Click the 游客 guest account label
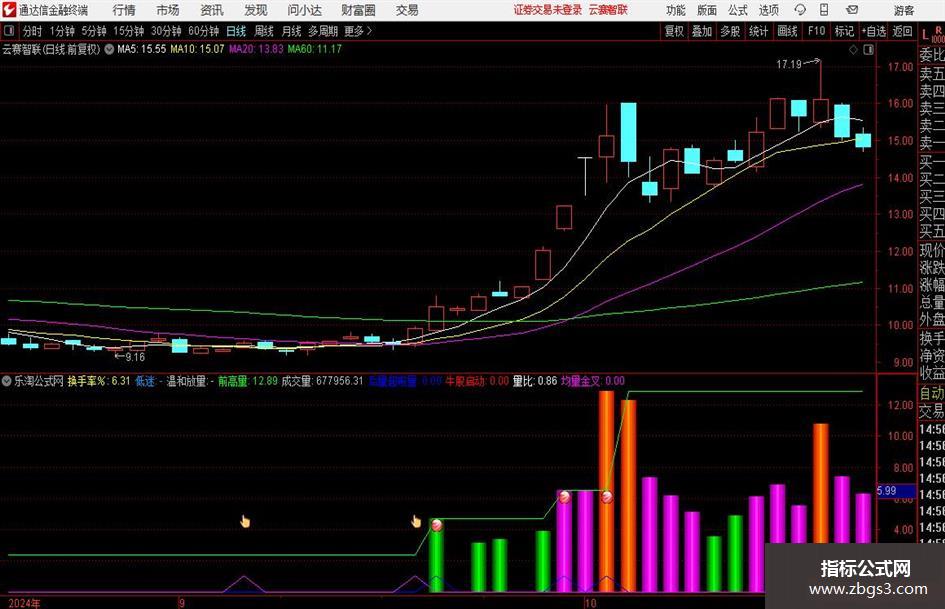Viewport: 945px width, 609px height. coord(903,10)
